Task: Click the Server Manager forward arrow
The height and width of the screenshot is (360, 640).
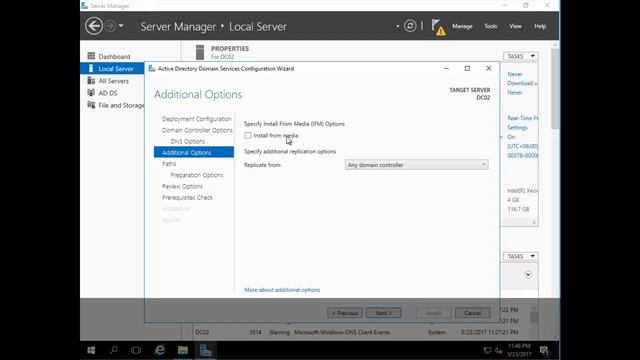Action: pyautogui.click(x=110, y=26)
